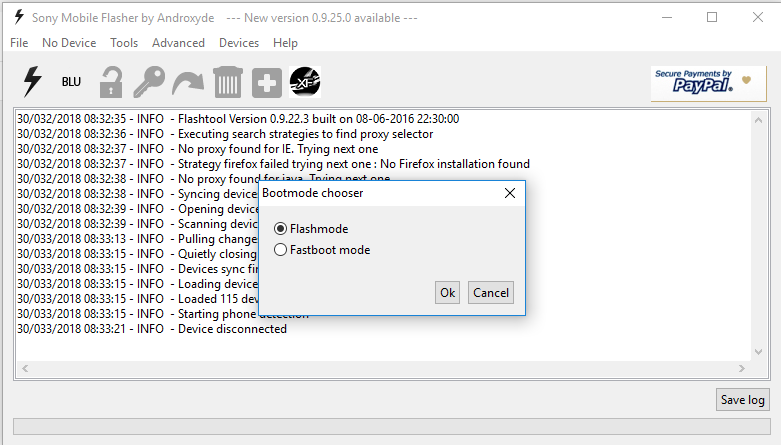Maximize the Sony Mobile Flasher window
Image resolution: width=781 pixels, height=445 pixels.
pos(712,17)
